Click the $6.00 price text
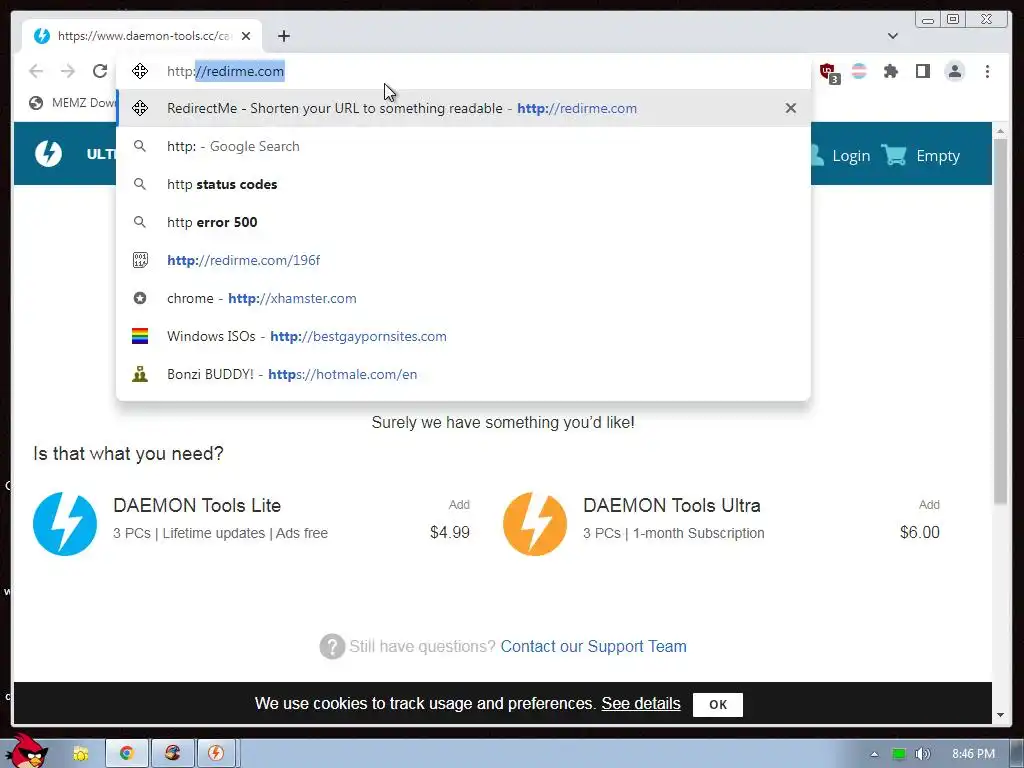 click(920, 532)
